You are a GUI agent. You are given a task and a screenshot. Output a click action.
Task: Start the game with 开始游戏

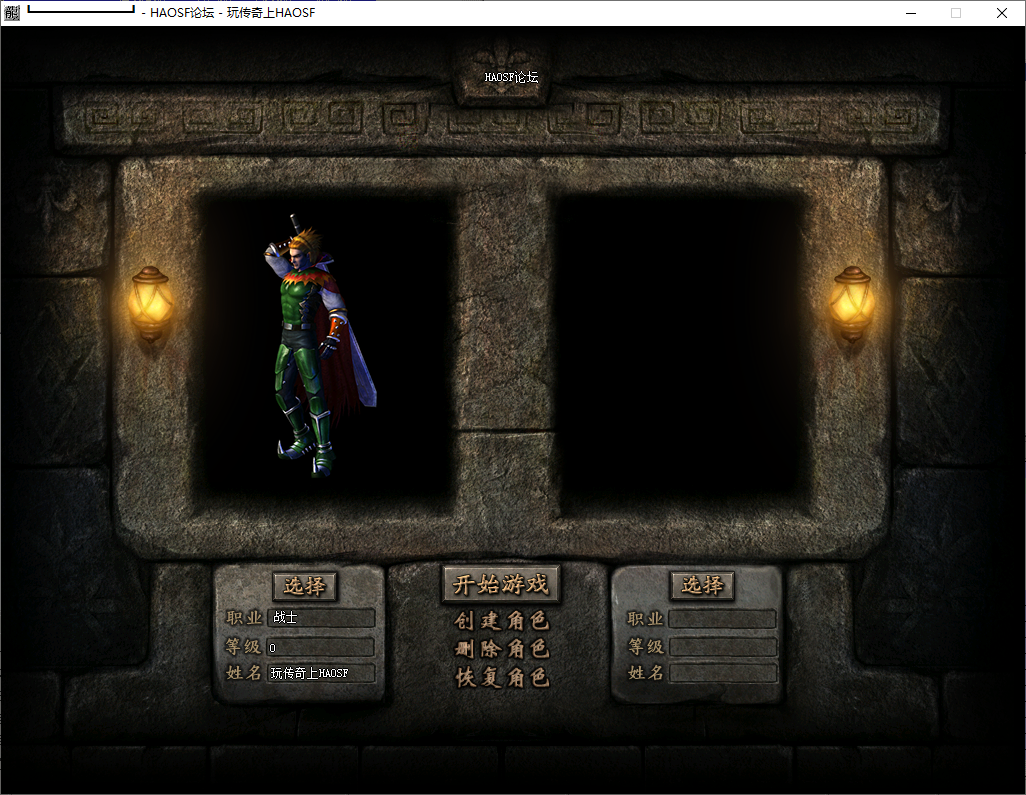click(x=501, y=585)
